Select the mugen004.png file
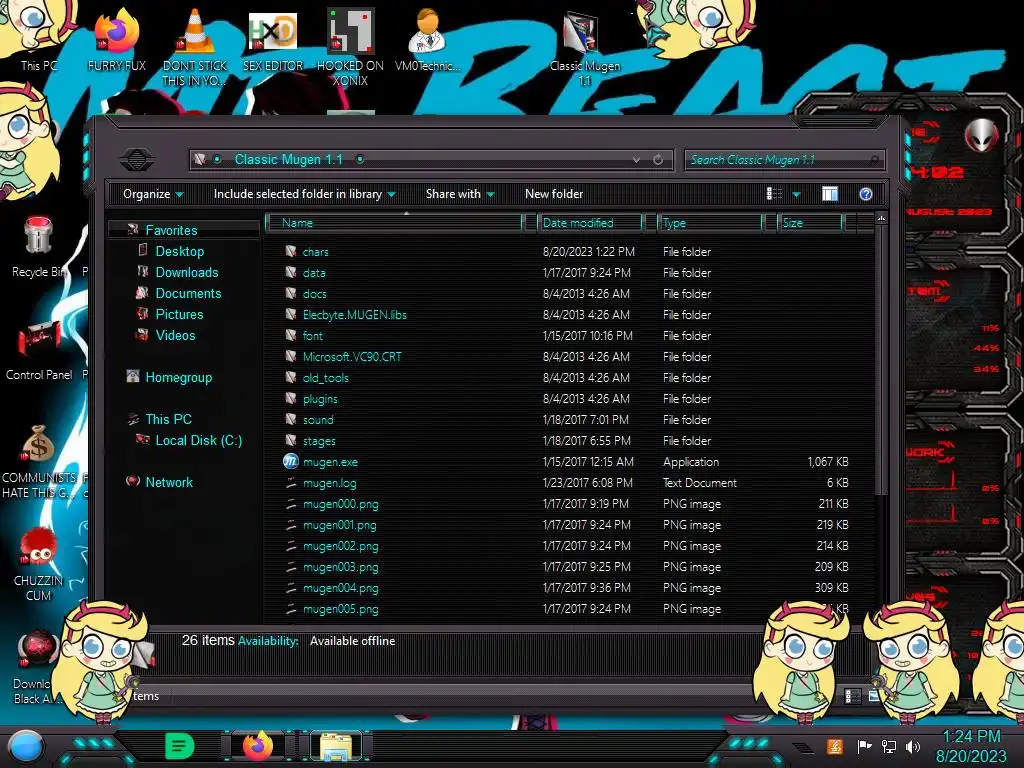This screenshot has height=768, width=1024. pyautogui.click(x=340, y=588)
